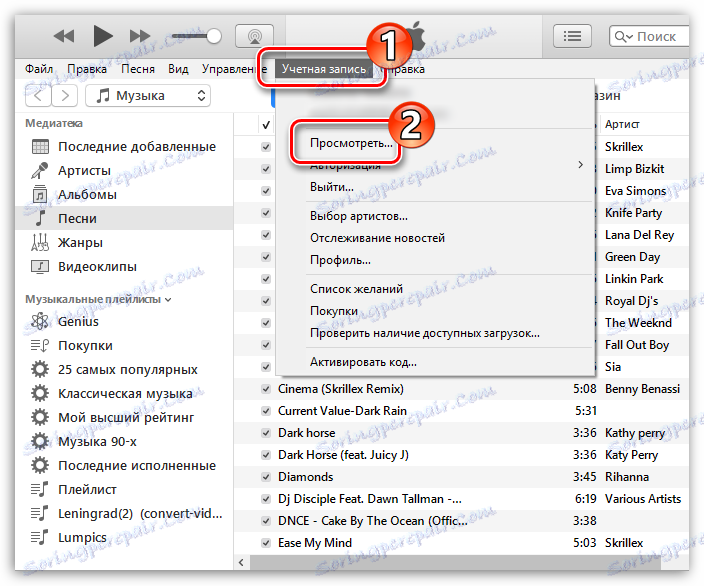Image resolution: width=704 pixels, height=586 pixels.
Task: Sort by the Артист column header
Action: coord(622,124)
